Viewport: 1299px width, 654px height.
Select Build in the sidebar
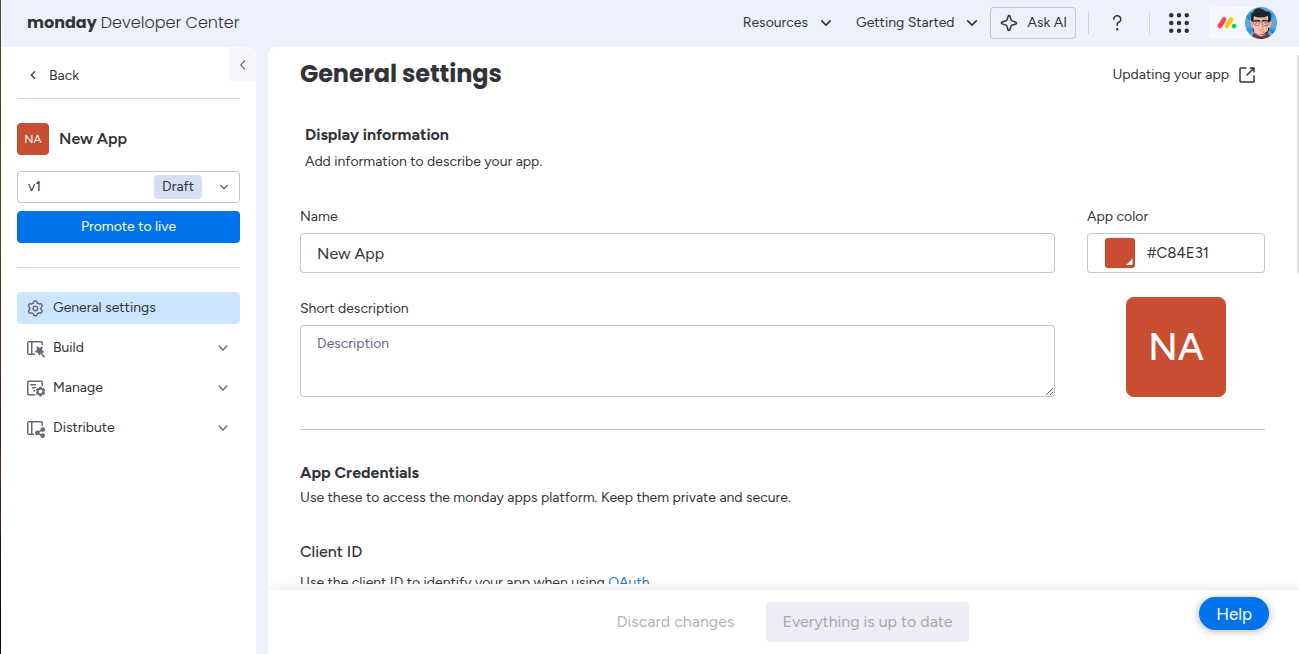point(128,348)
